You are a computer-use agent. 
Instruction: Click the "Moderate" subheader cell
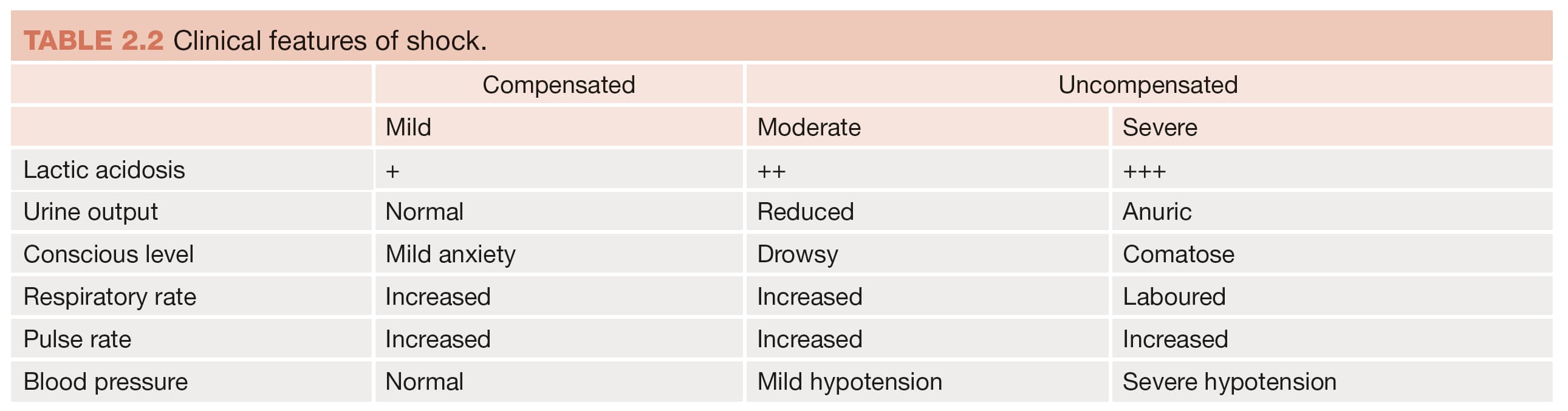pos(809,127)
